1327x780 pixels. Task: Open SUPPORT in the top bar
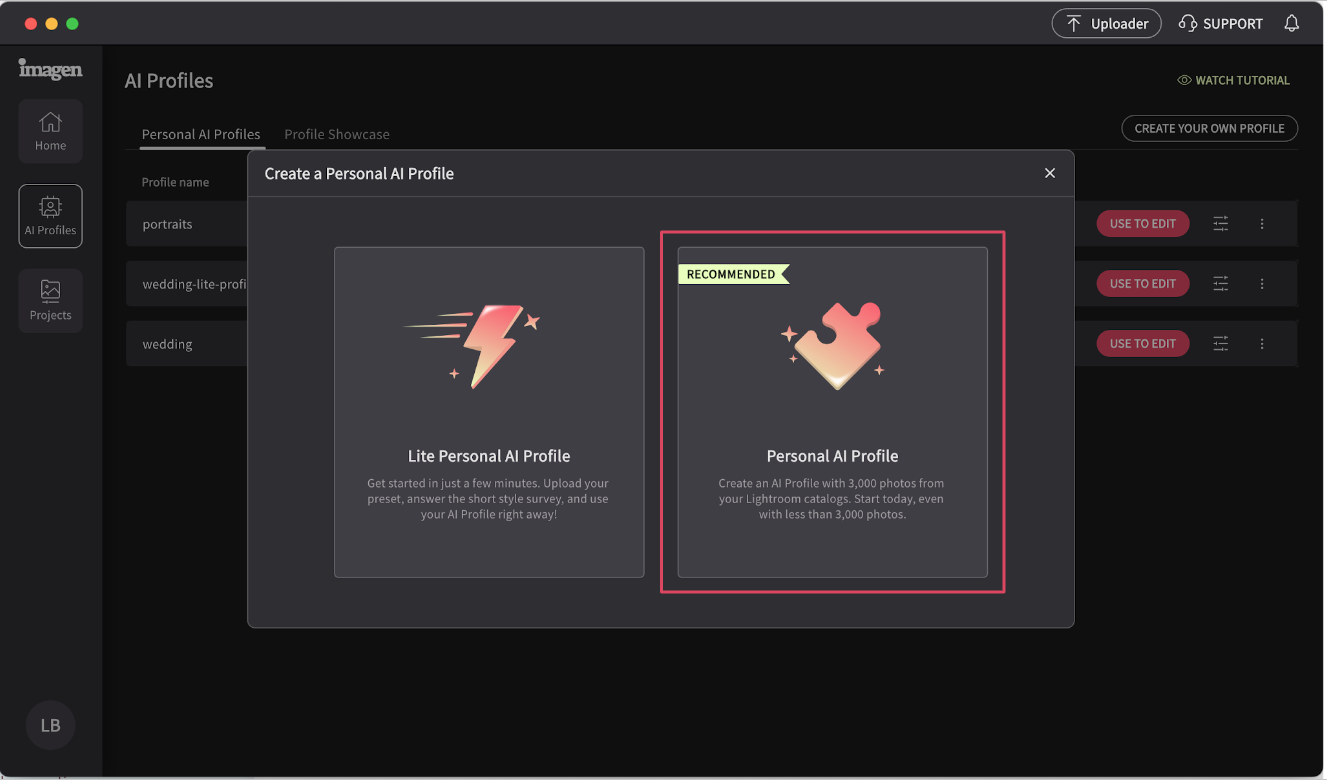(x=1220, y=24)
